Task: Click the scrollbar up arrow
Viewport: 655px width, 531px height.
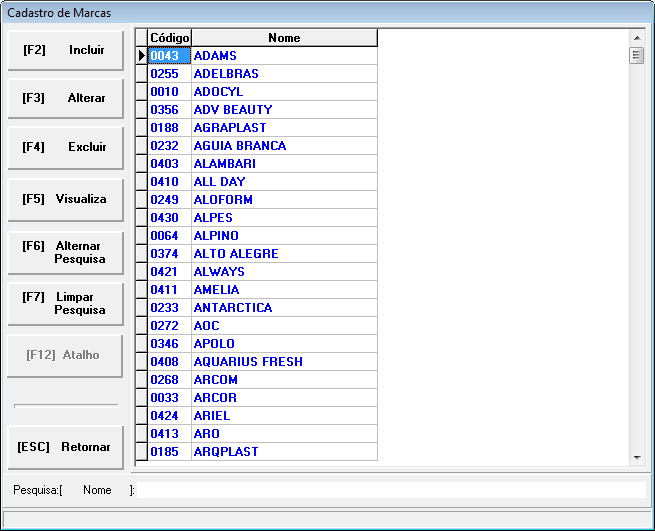Action: point(637,37)
